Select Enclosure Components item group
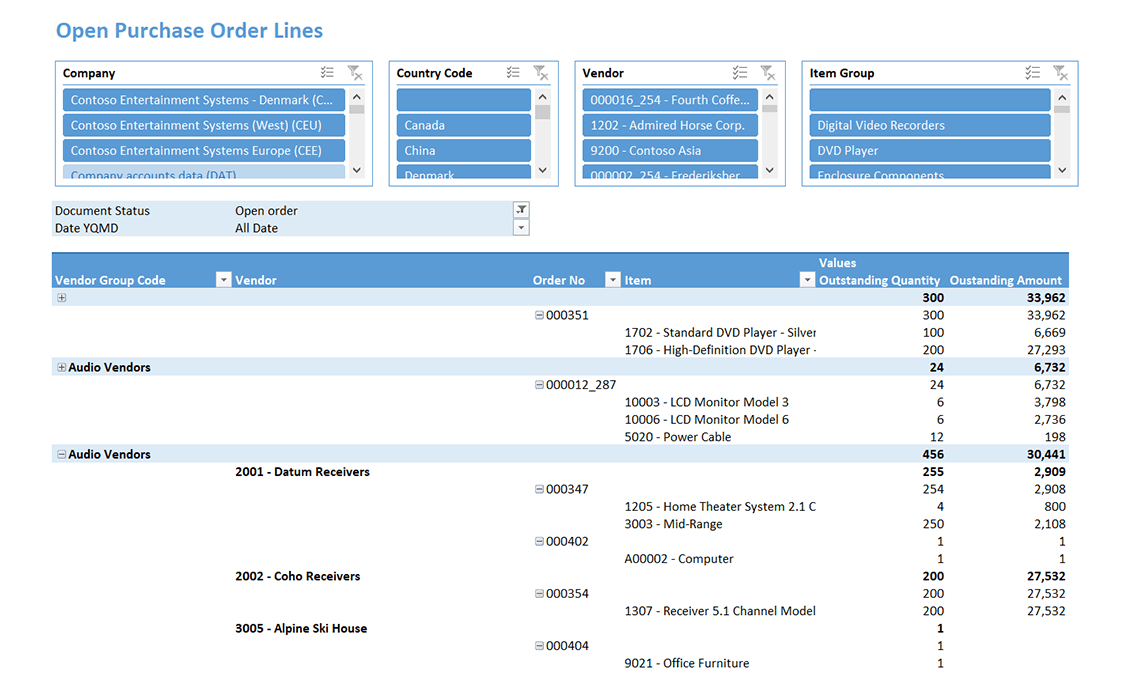The width and height of the screenshot is (1140, 687). click(x=930, y=172)
